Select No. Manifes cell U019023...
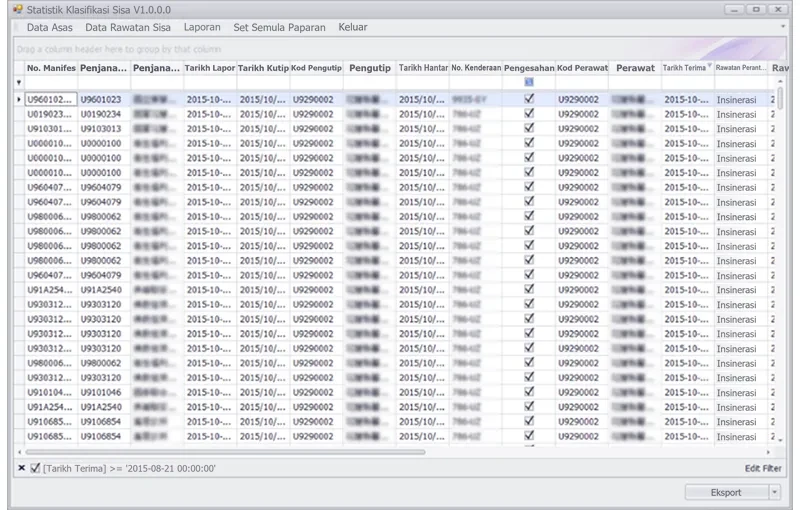 51,114
